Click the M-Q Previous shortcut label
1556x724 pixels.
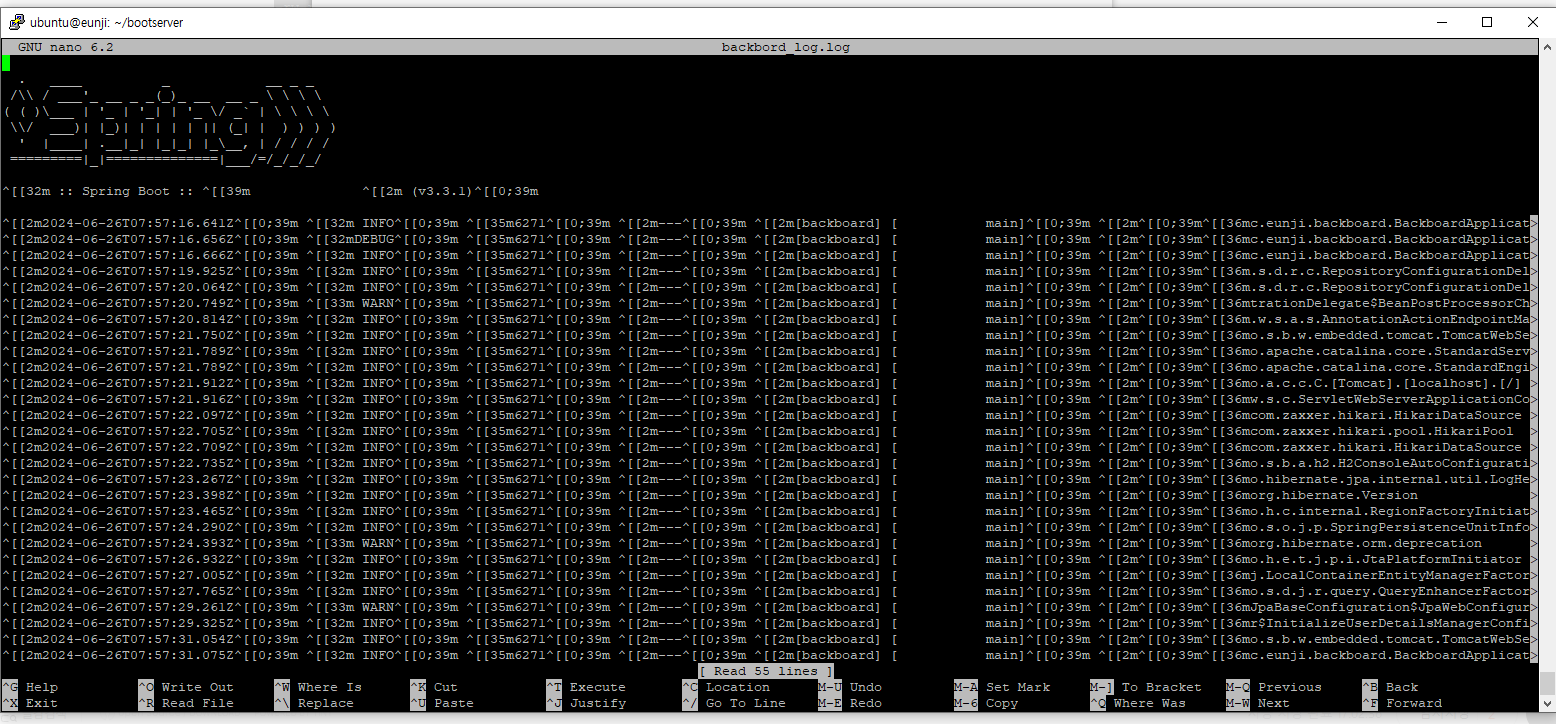1274,687
